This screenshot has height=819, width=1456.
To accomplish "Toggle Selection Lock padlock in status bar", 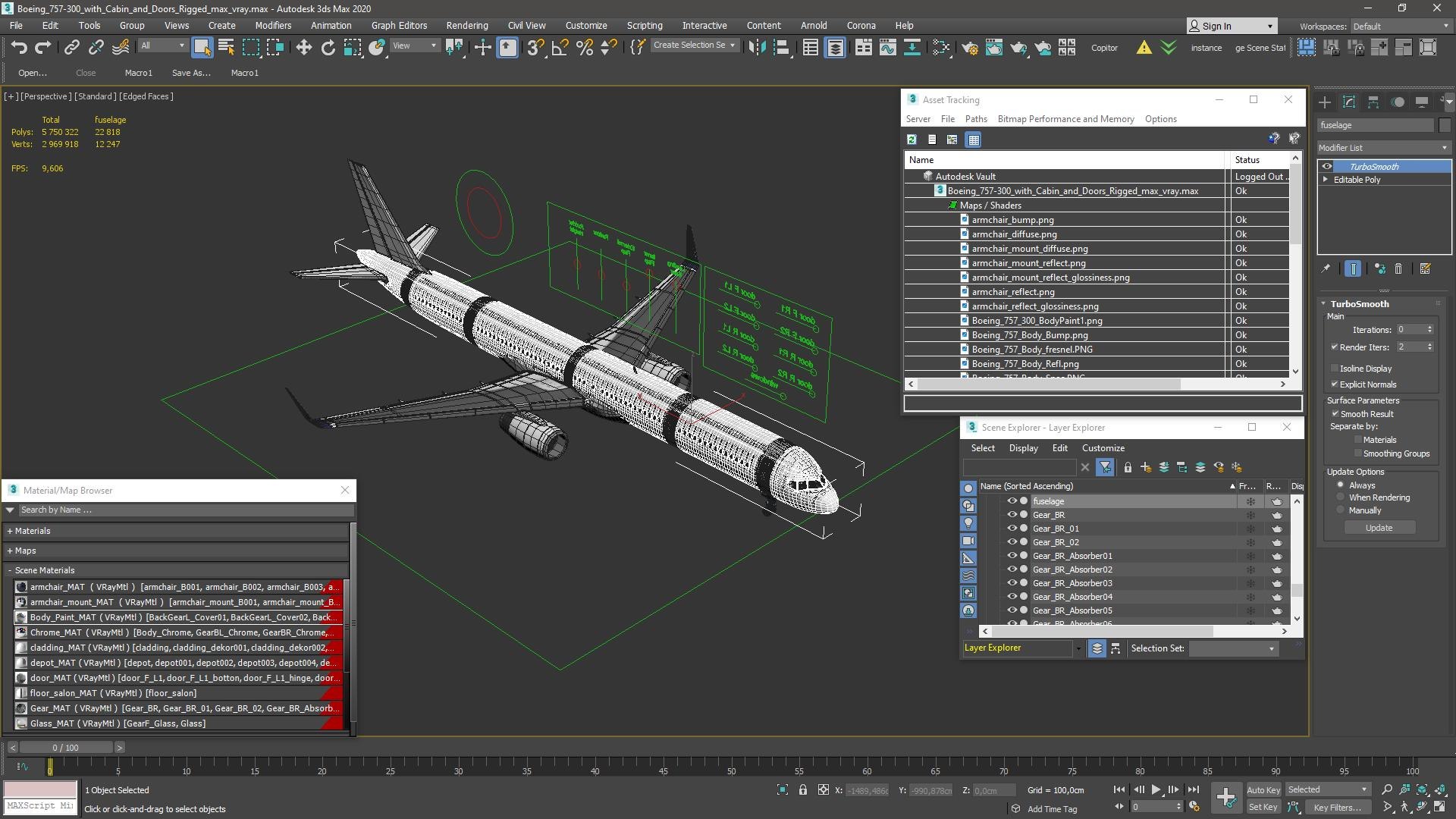I will point(802,789).
